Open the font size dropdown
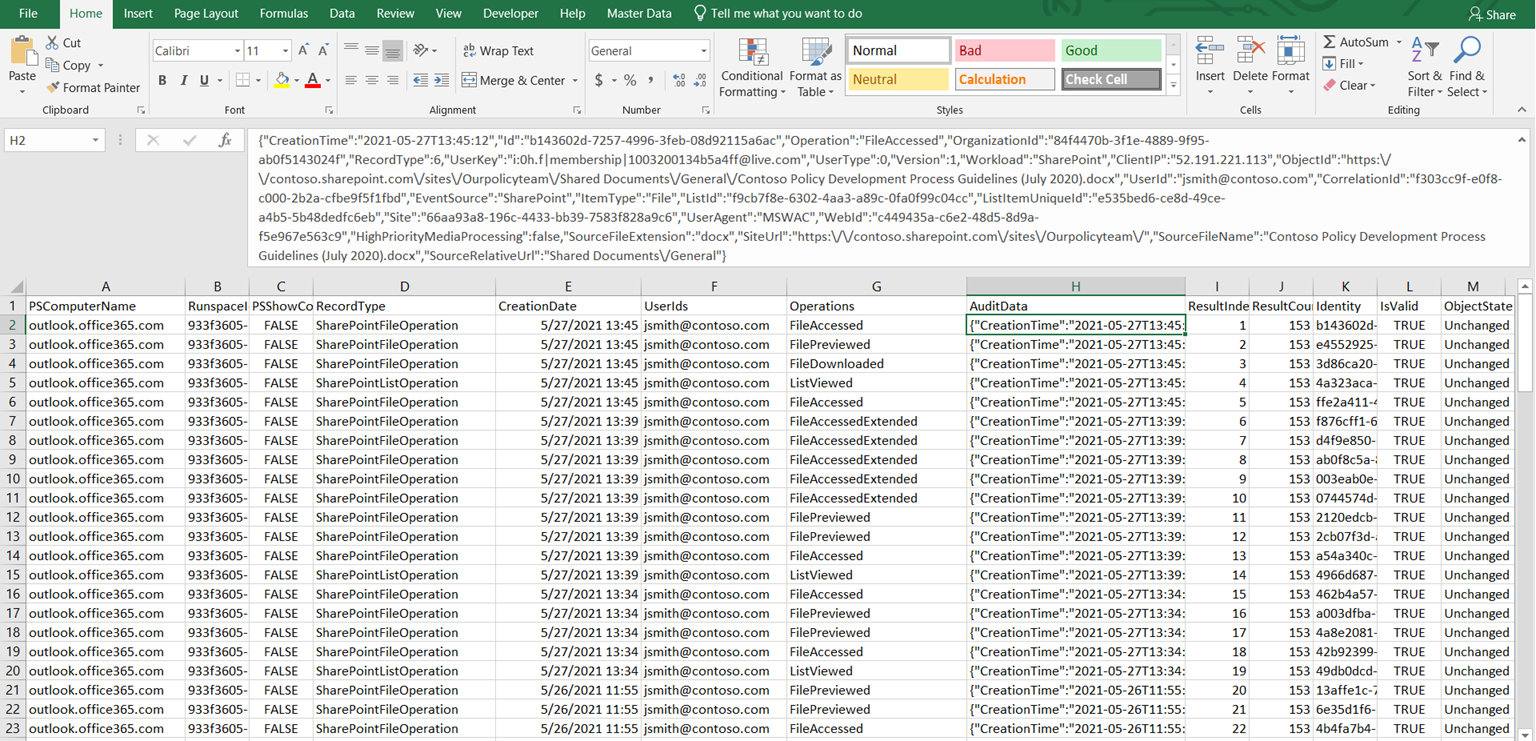This screenshot has height=741, width=1536. (x=285, y=51)
